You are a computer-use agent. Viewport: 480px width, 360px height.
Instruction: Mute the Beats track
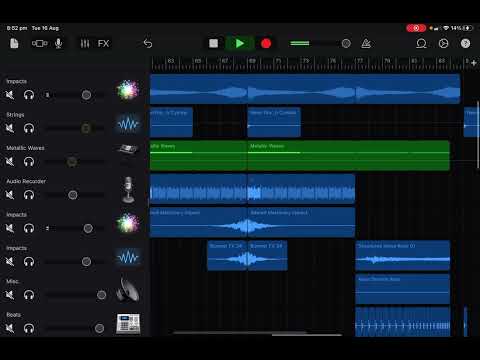[x=10, y=328]
